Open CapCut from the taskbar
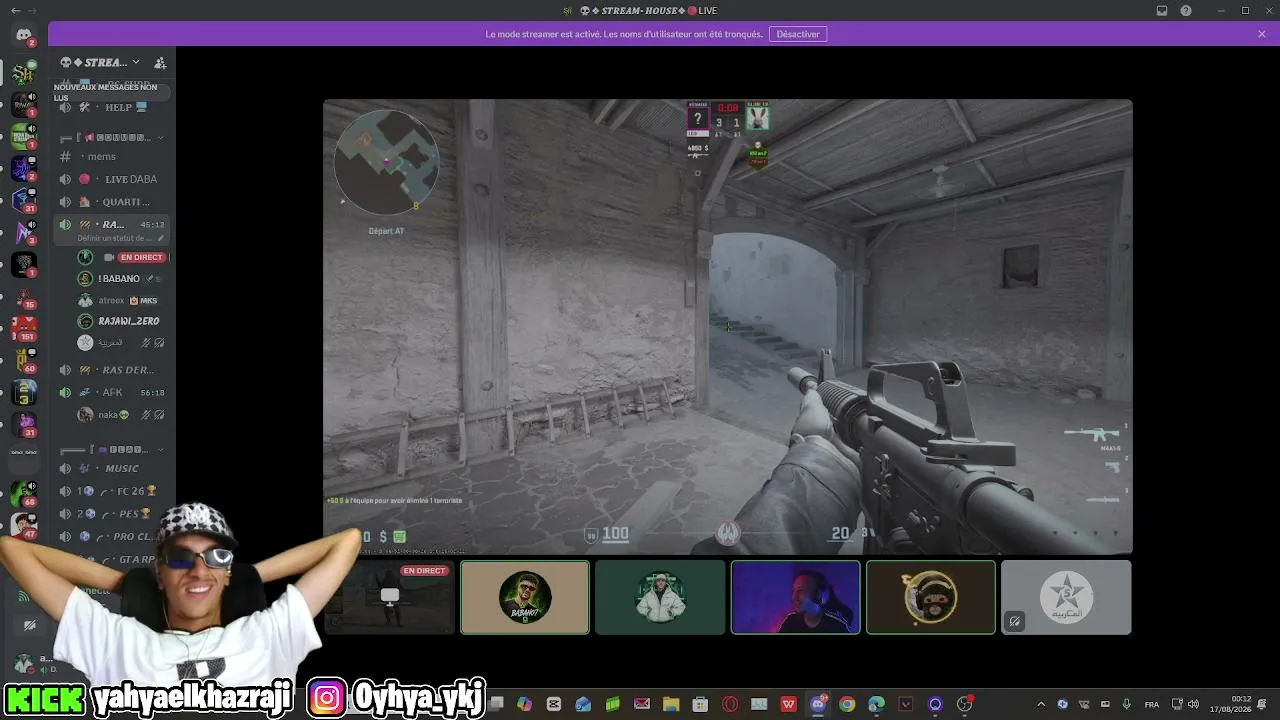 point(554,704)
